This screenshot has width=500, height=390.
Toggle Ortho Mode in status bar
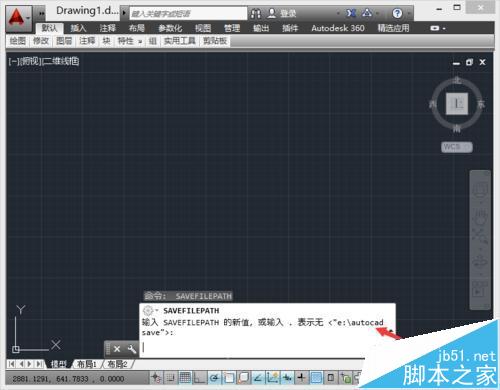[200, 378]
